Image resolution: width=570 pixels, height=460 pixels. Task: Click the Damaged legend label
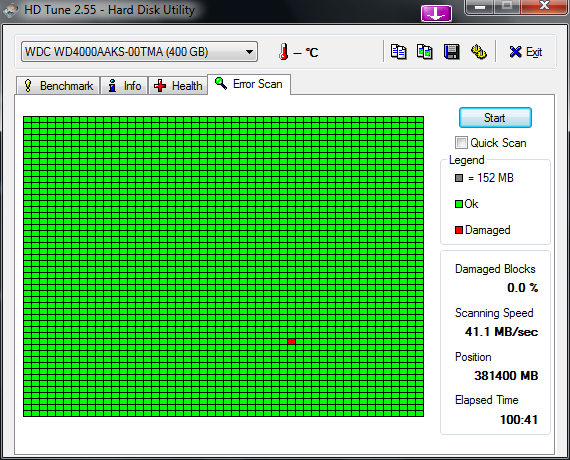click(487, 230)
